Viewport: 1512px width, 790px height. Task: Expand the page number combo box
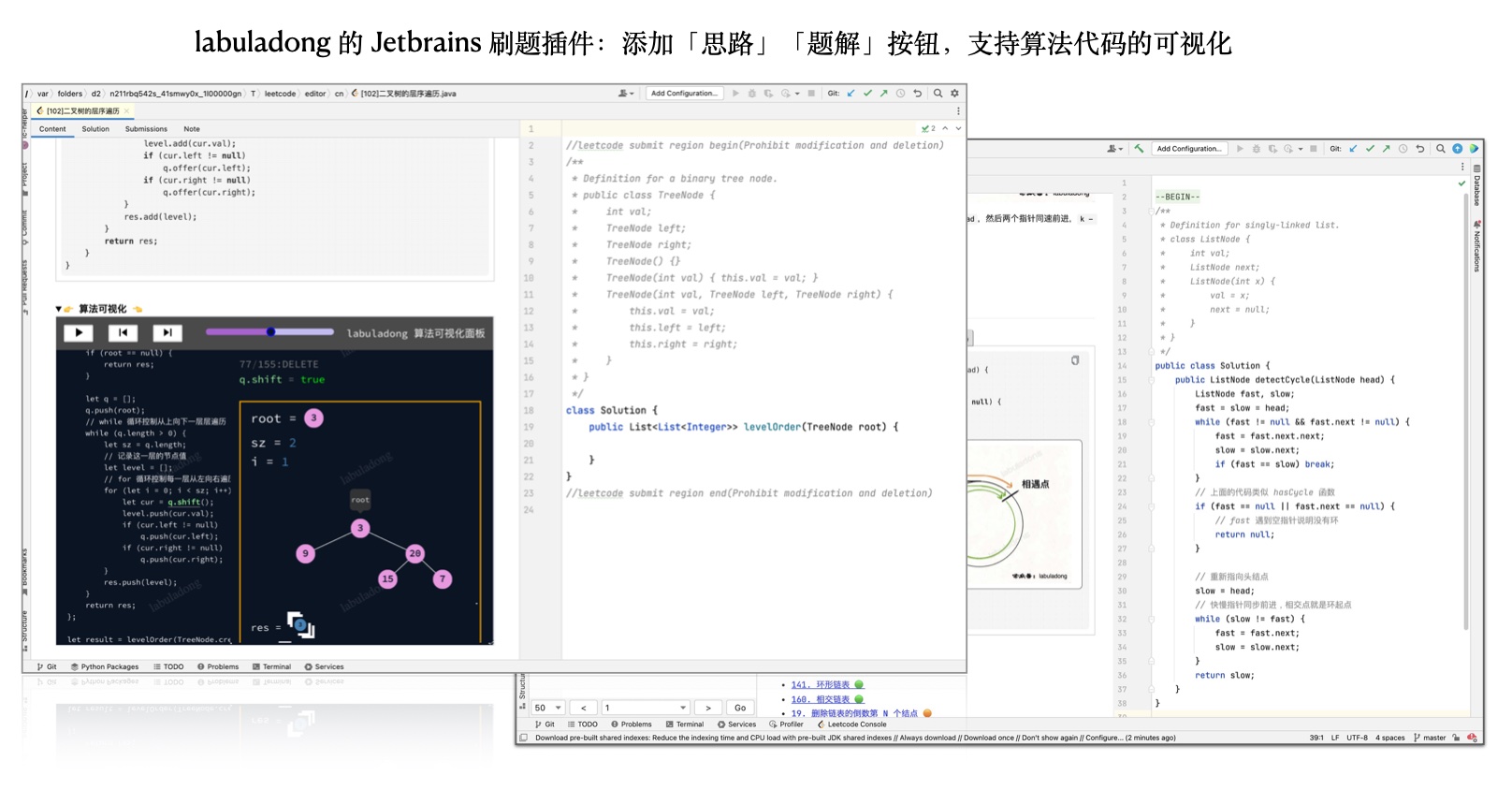[683, 708]
